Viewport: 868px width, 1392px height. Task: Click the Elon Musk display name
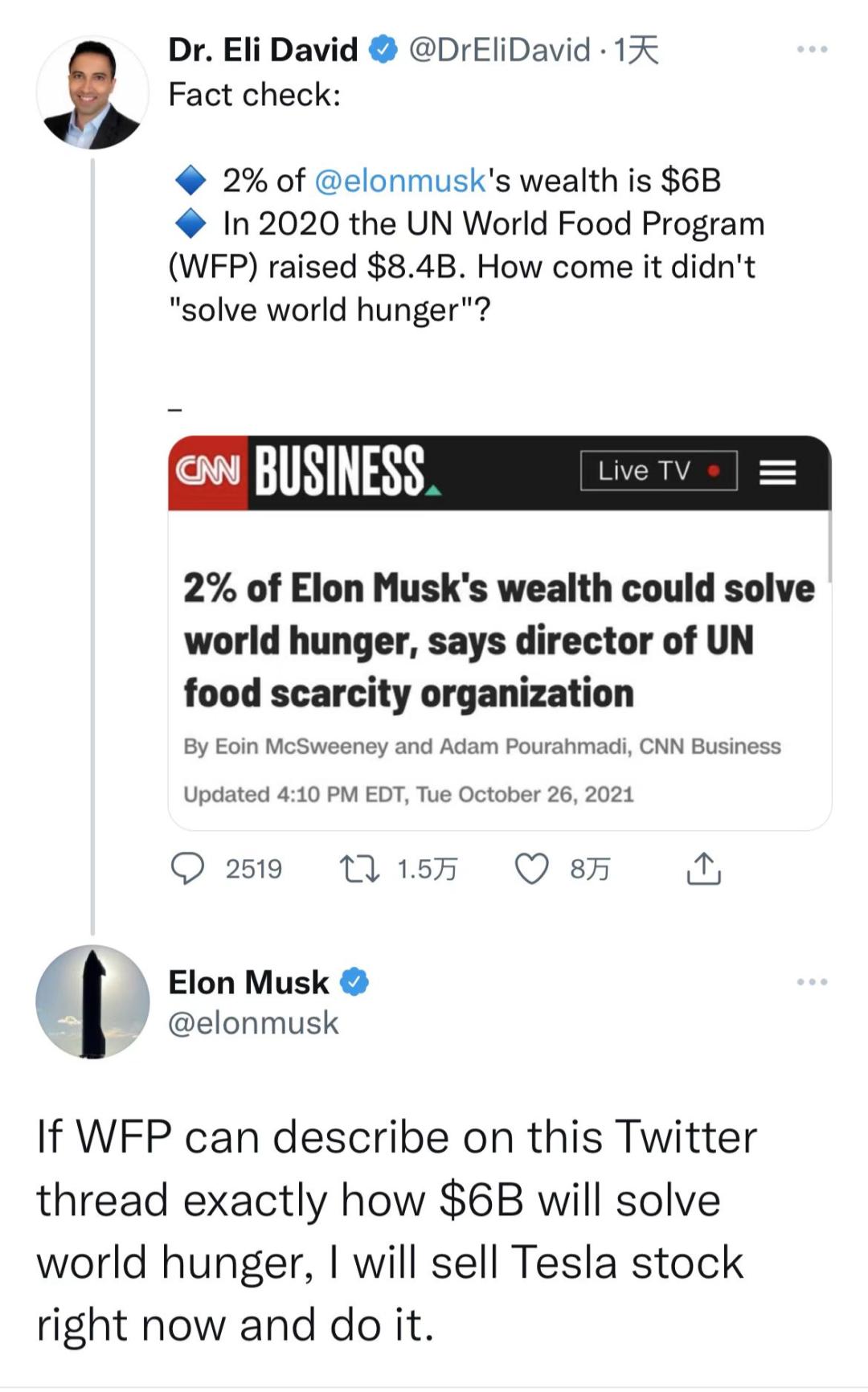point(248,982)
